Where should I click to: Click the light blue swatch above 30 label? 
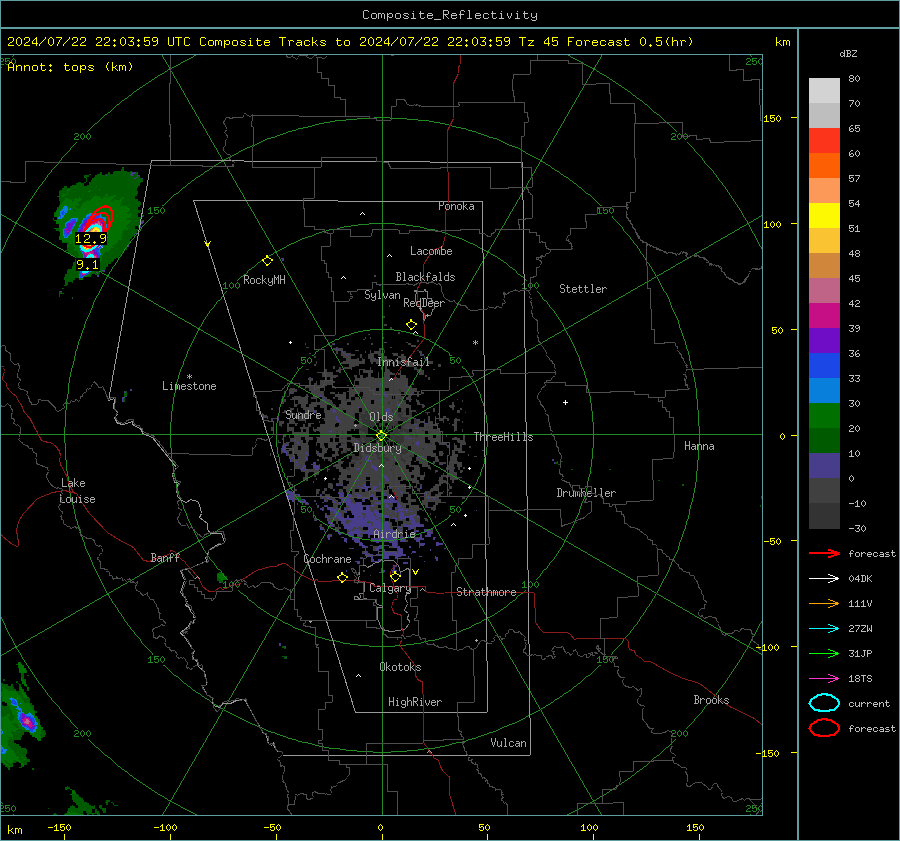point(824,390)
